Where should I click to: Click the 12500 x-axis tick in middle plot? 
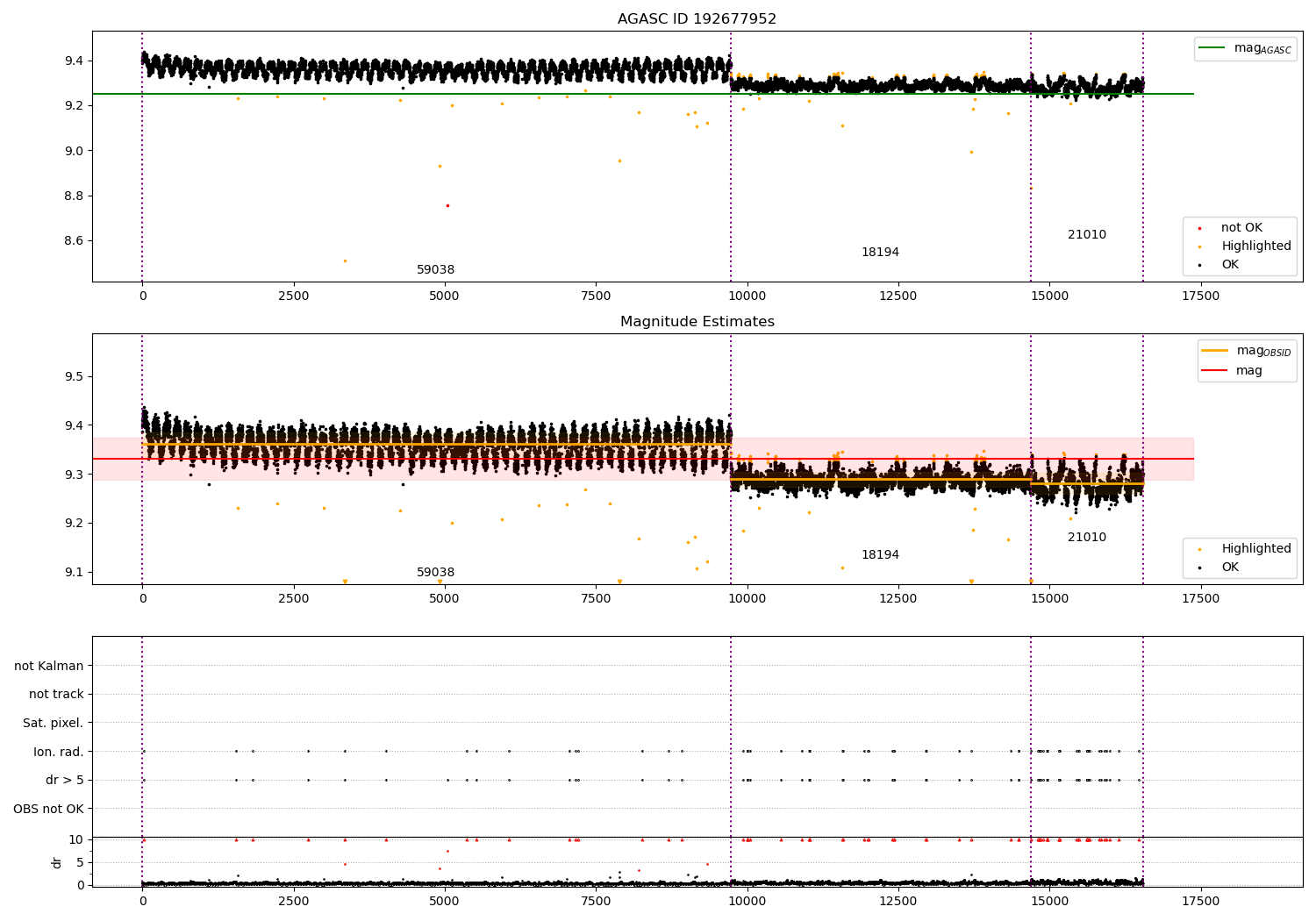(898, 599)
